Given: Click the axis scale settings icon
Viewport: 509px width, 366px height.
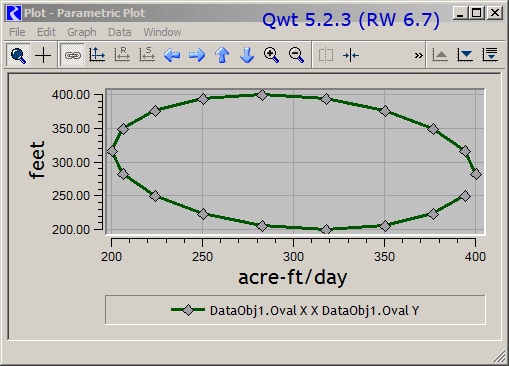Looking at the screenshot, I should coord(97,55).
